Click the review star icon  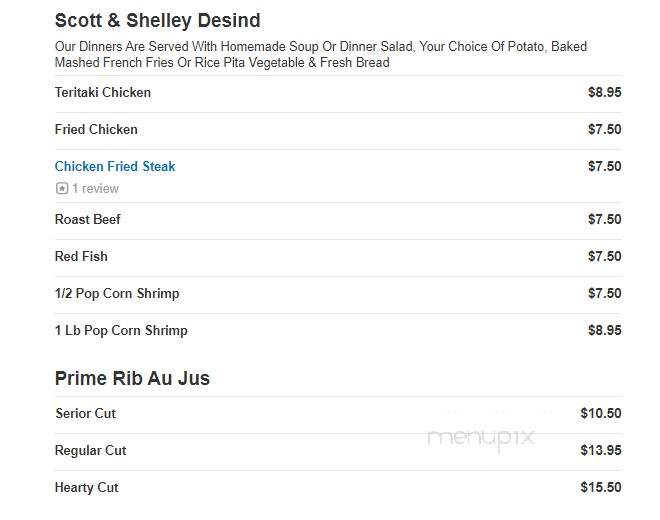pyautogui.click(x=62, y=188)
